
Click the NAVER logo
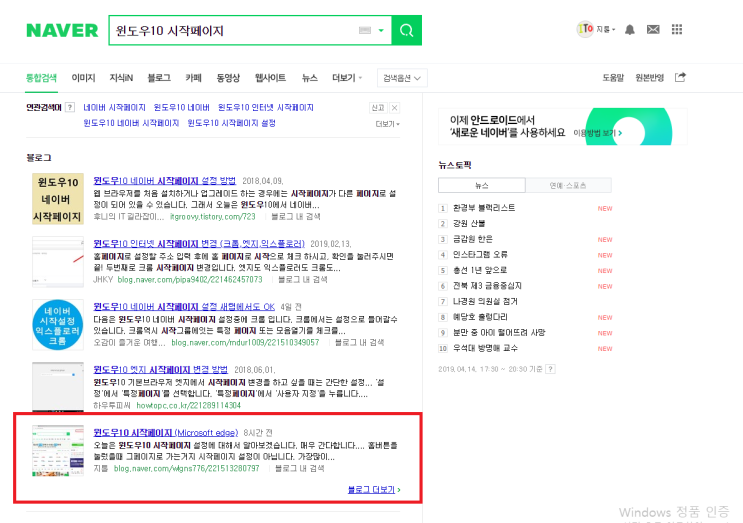pyautogui.click(x=62, y=30)
